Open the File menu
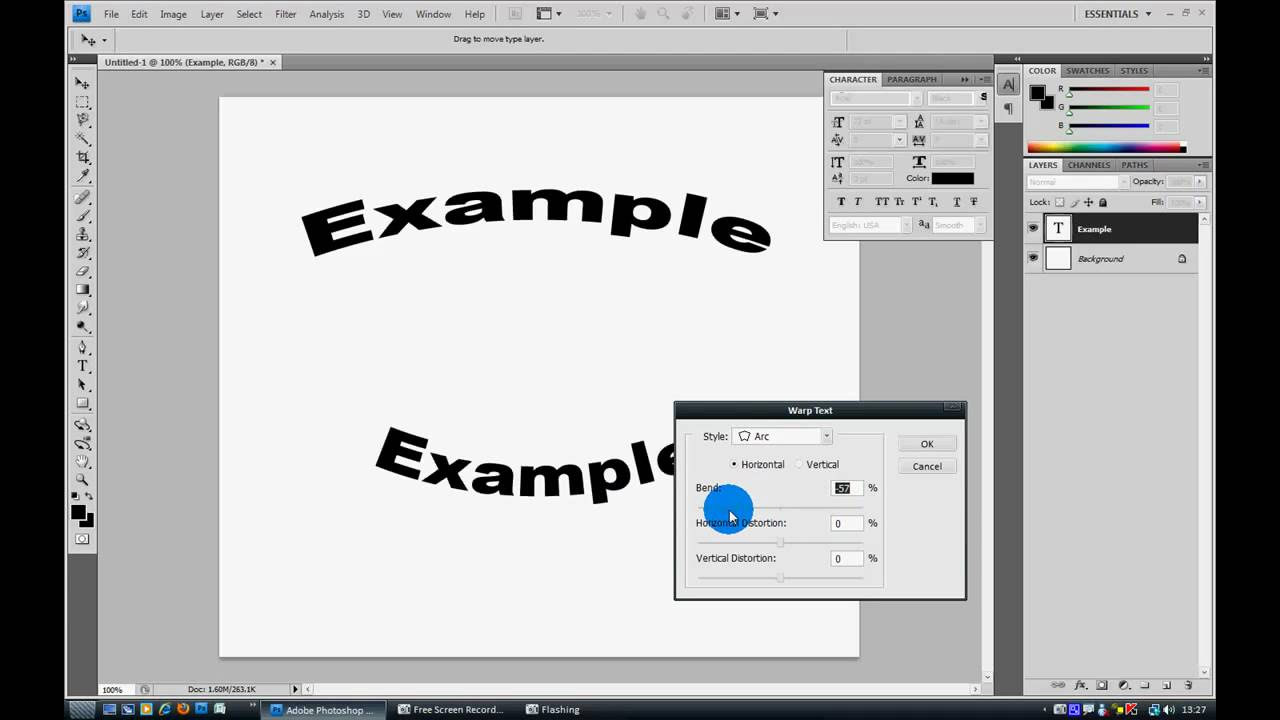 pyautogui.click(x=111, y=14)
